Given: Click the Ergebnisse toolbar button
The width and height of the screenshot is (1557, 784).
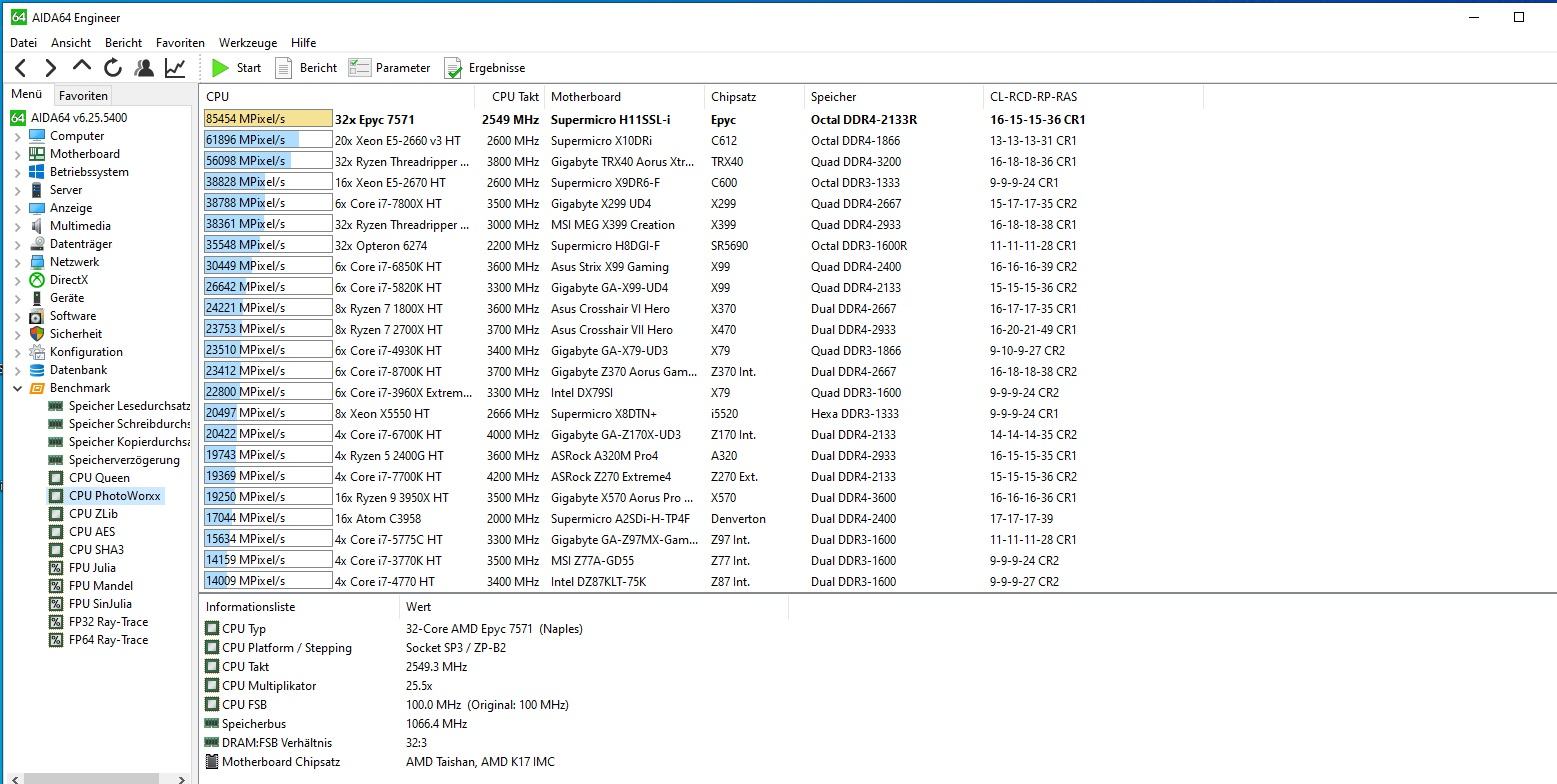Looking at the screenshot, I should (485, 68).
